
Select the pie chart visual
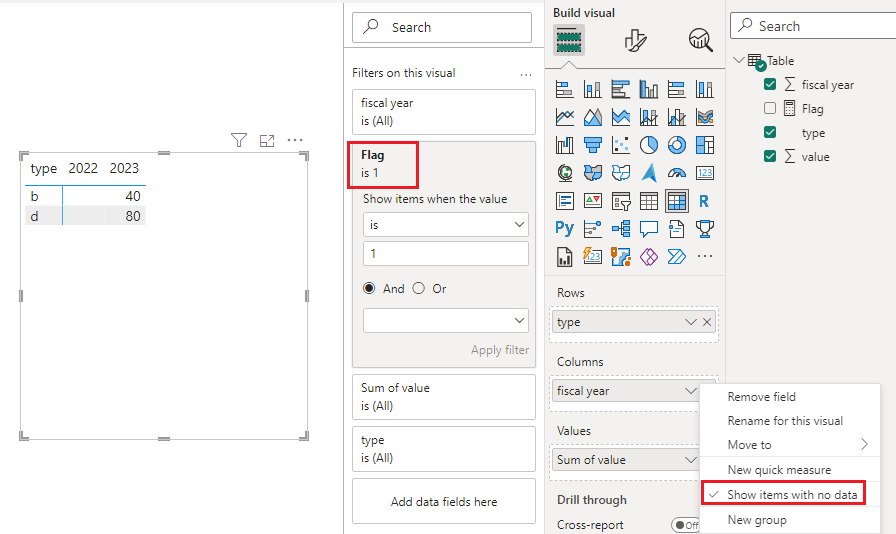point(649,145)
